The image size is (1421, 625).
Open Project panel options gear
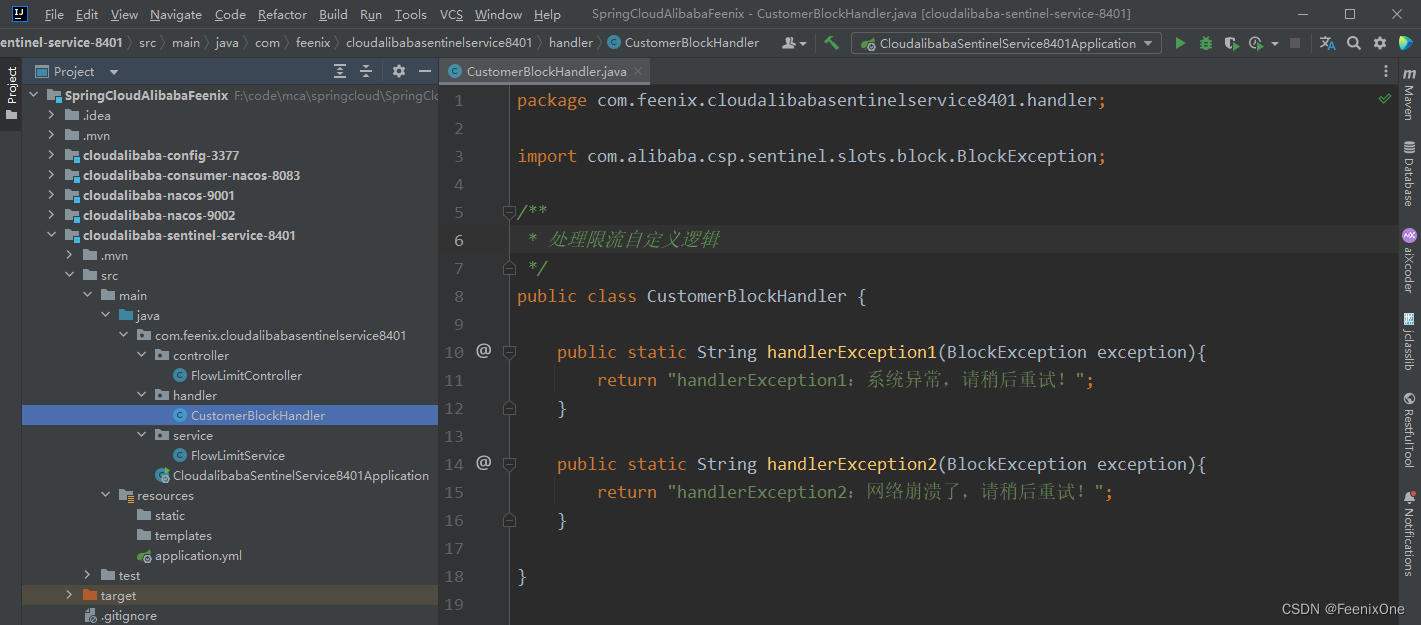point(399,71)
